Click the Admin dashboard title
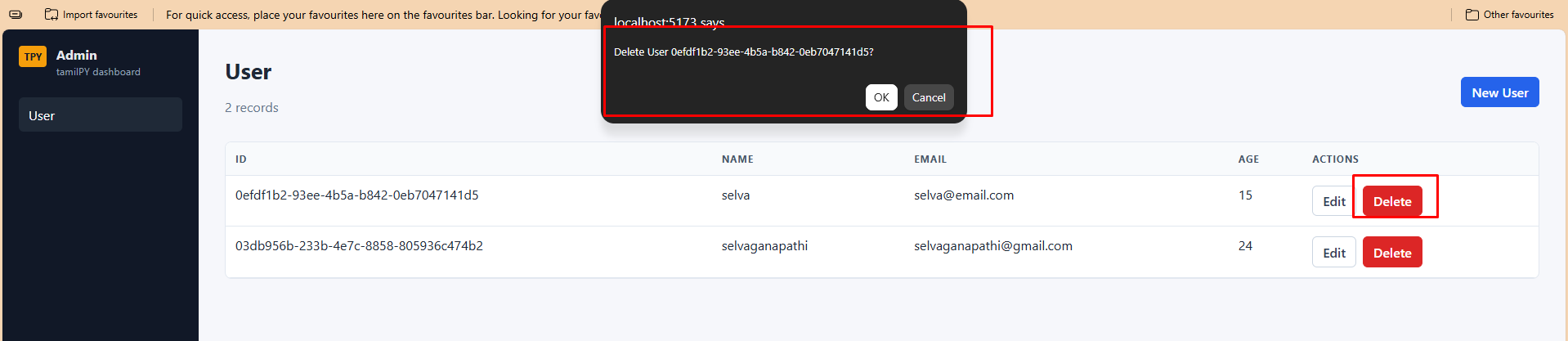 tap(76, 55)
